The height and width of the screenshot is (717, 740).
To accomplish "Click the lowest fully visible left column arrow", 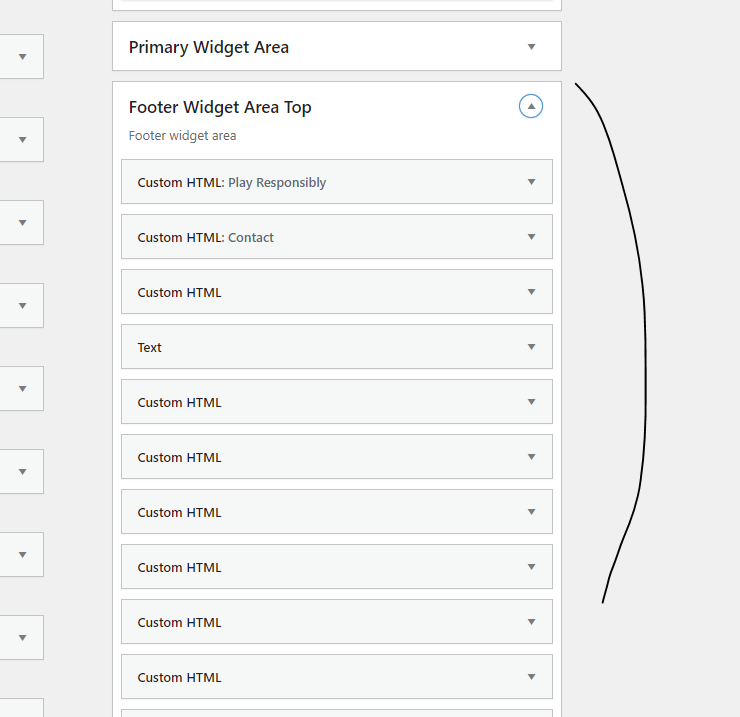I will tap(22, 637).
